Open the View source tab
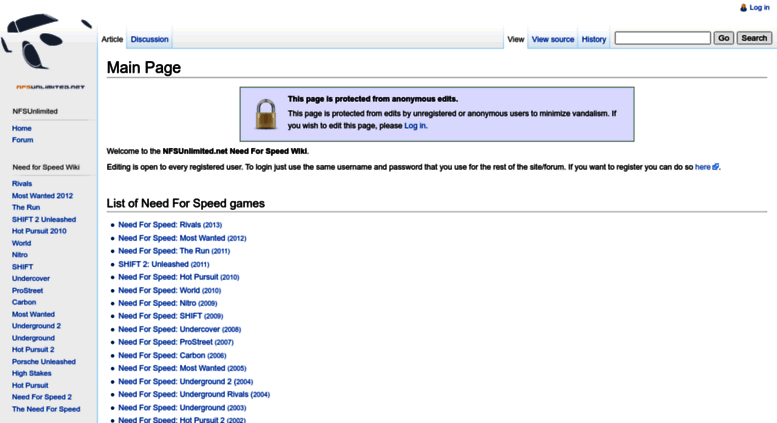This screenshot has height=423, width=777. pyautogui.click(x=553, y=39)
